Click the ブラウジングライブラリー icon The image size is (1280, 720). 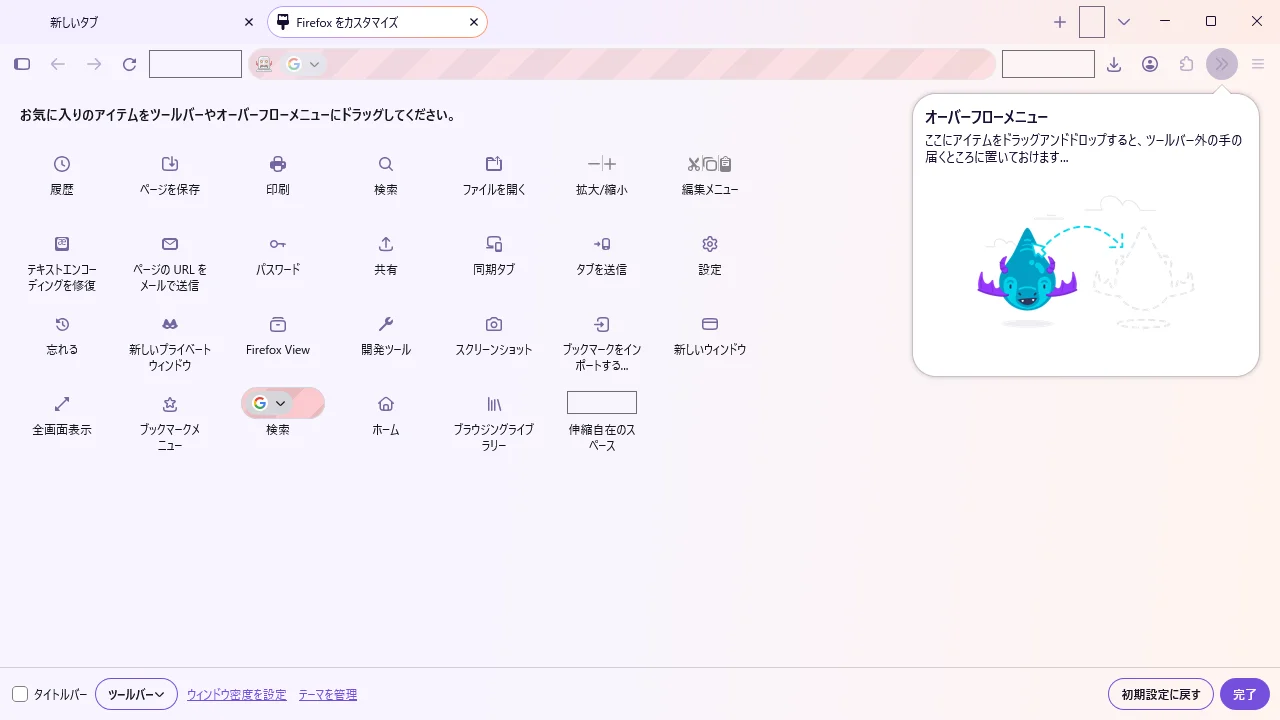coord(494,404)
